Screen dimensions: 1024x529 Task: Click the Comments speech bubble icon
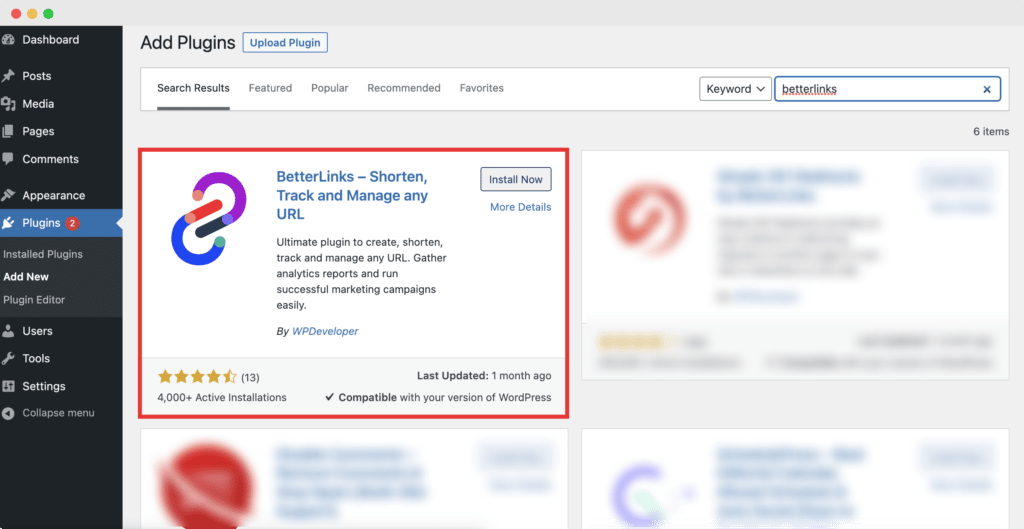pos(9,159)
